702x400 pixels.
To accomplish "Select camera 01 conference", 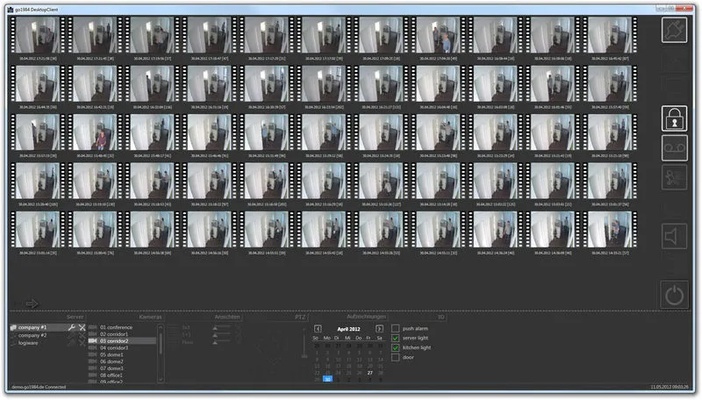I will (116, 327).
